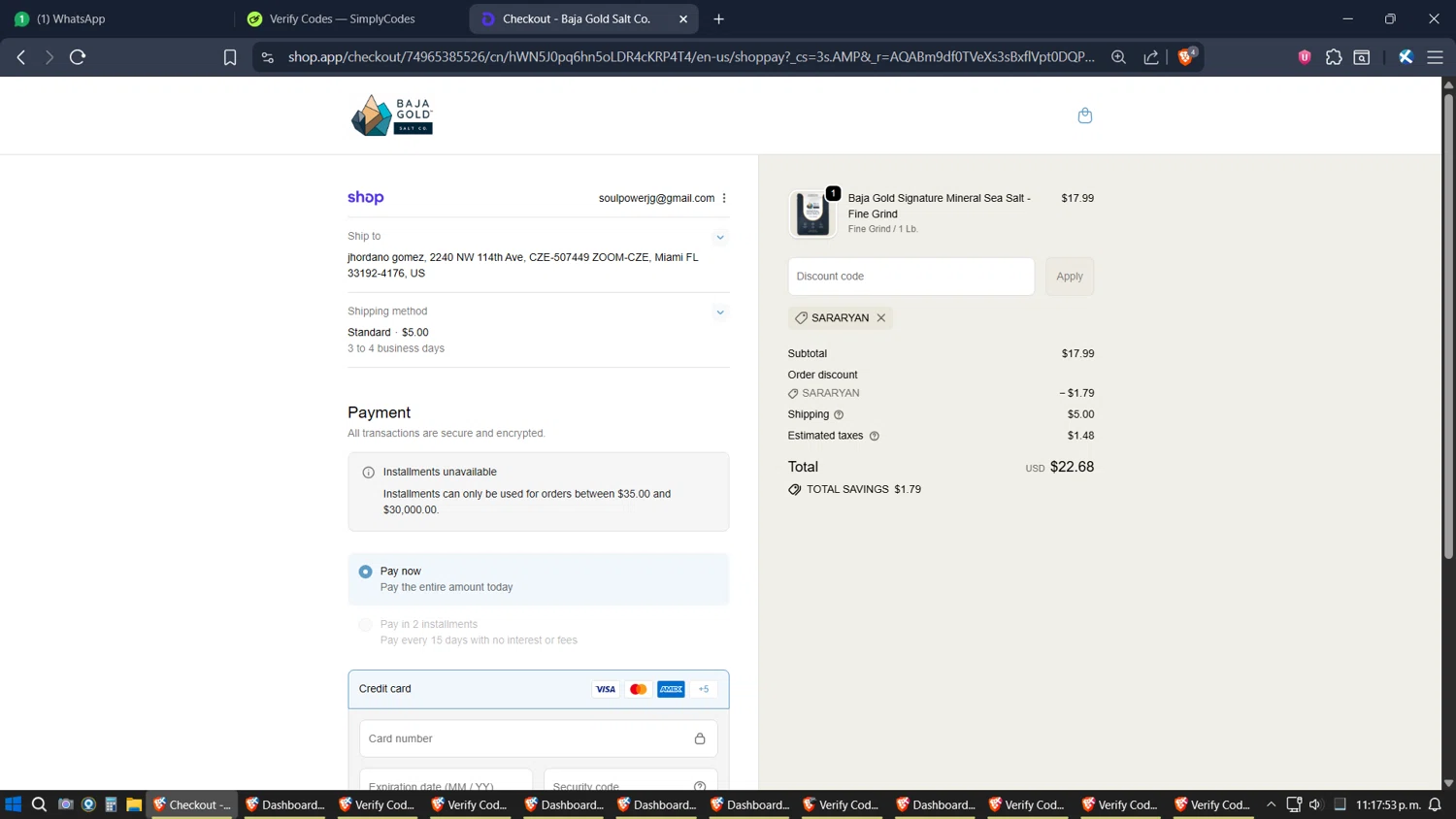1456x819 pixels.
Task: Click the $22.68 total amount
Action: 1072,467
